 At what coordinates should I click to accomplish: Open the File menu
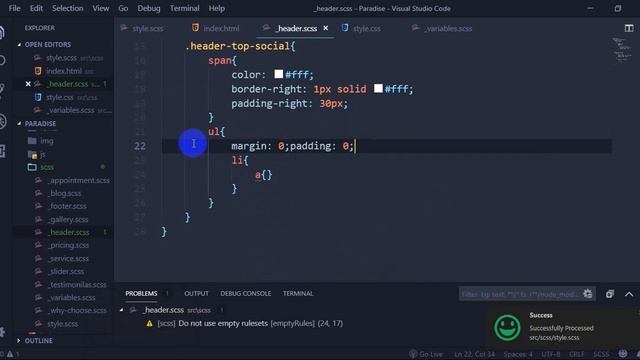click(14, 8)
